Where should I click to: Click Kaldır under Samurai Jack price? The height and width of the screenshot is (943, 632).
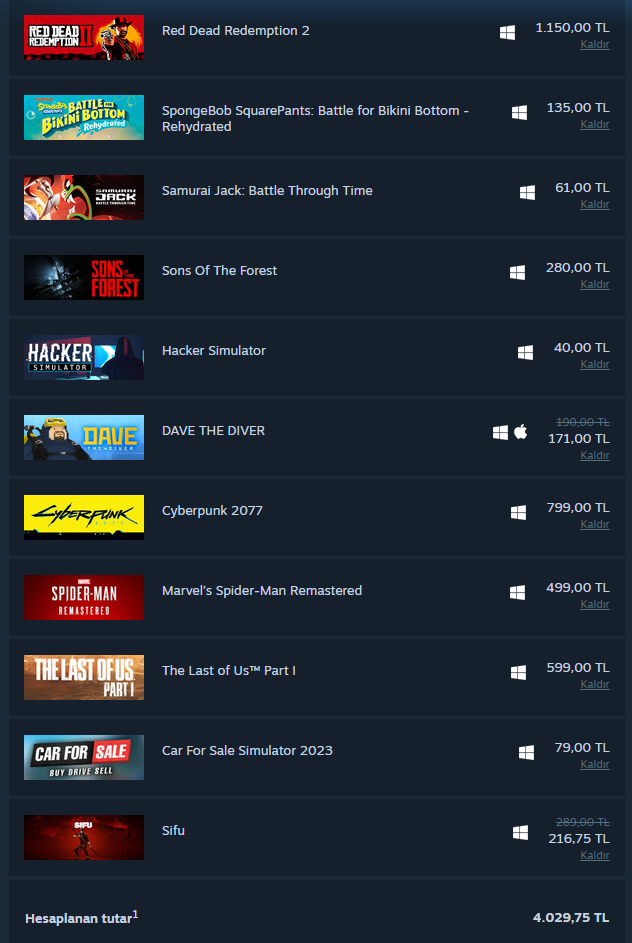tap(595, 204)
